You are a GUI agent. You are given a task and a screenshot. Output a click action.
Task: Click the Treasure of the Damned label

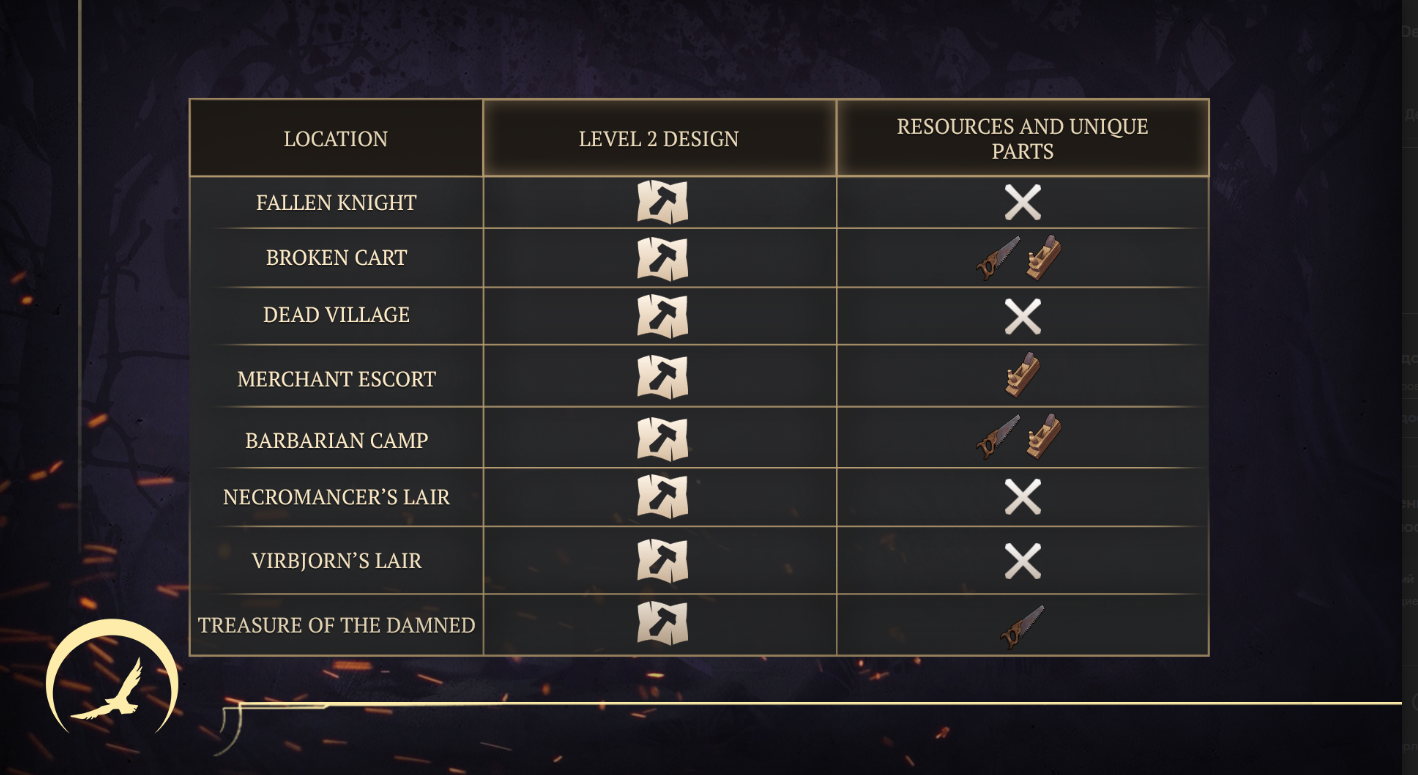click(x=336, y=625)
